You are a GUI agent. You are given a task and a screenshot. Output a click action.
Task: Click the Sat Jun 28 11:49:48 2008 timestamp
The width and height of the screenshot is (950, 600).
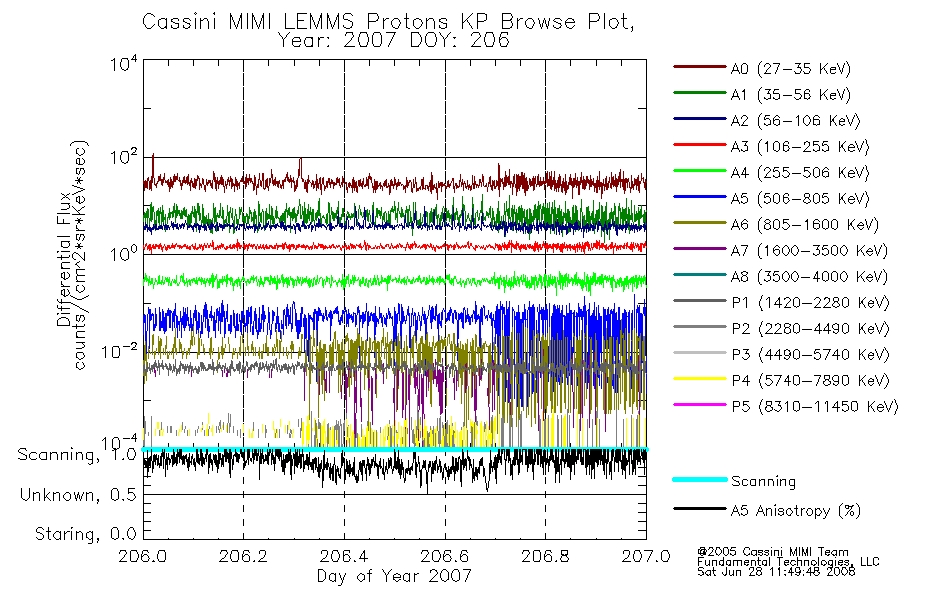[x=777, y=572]
